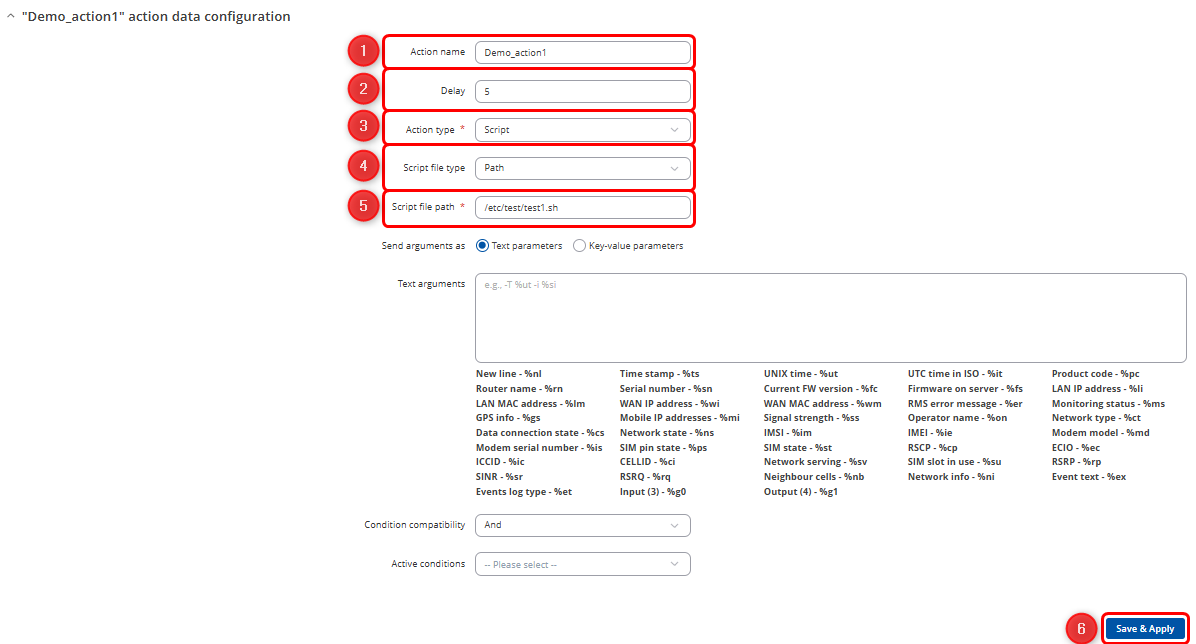Click inside the Text arguments textarea
This screenshot has height=644, width=1196.
pyautogui.click(x=832, y=316)
